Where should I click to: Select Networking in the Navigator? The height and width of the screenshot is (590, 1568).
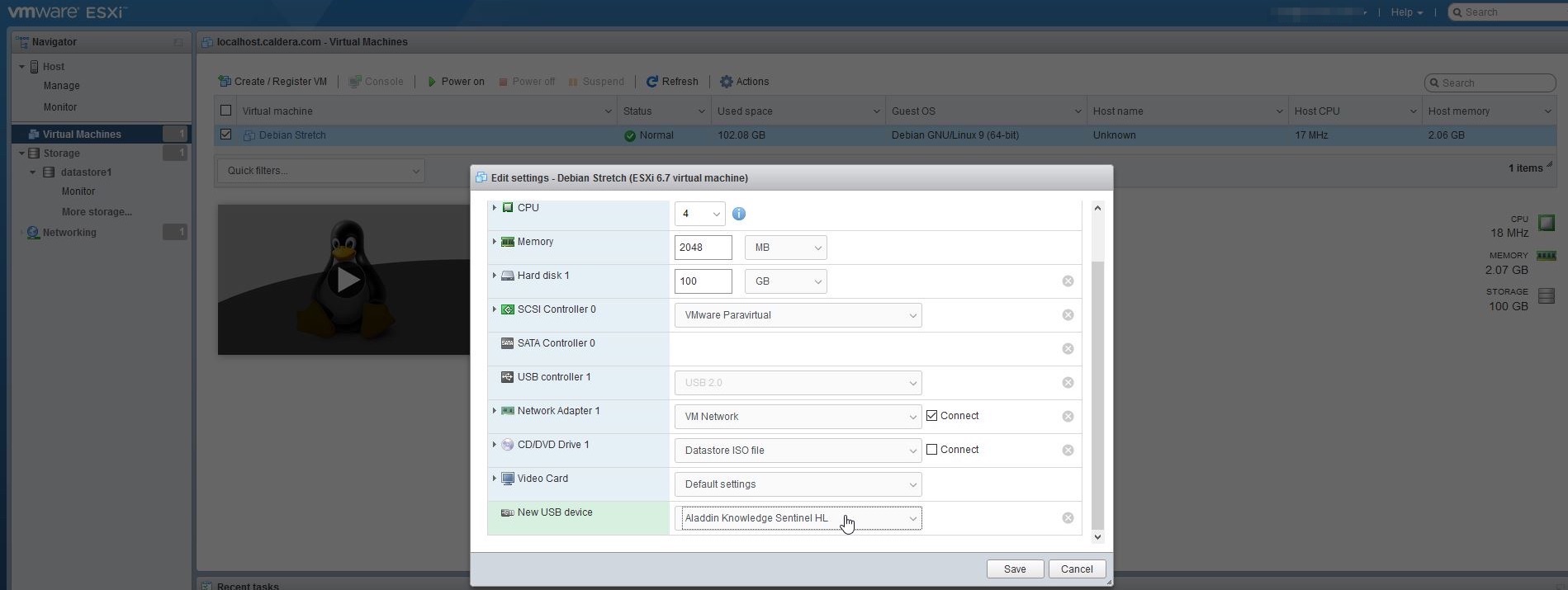point(69,233)
